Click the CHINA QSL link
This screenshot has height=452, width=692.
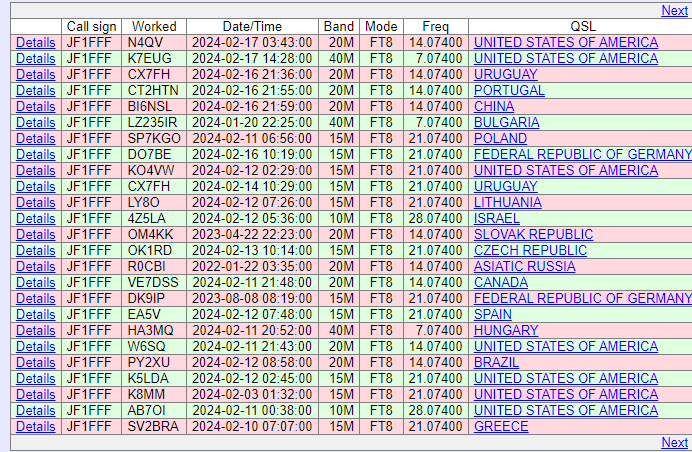point(494,106)
